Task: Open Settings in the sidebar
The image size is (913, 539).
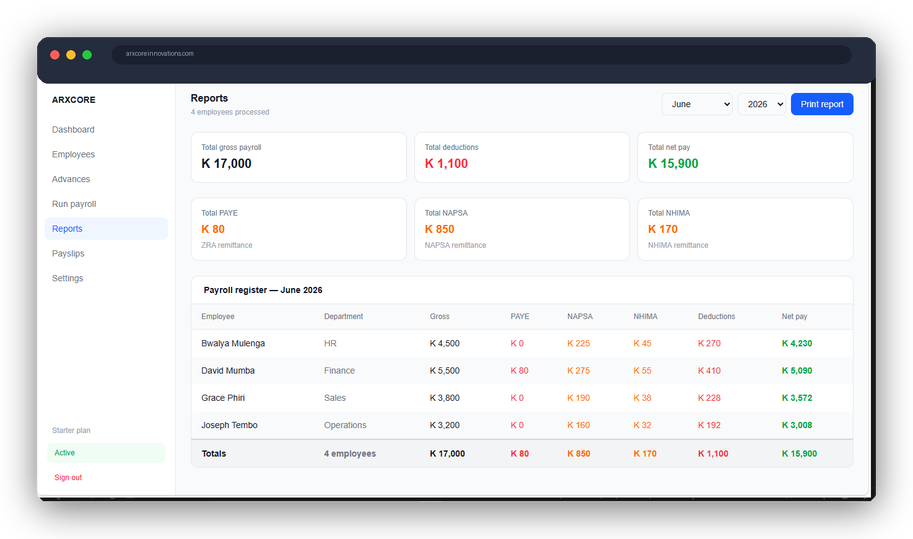Action: click(68, 278)
